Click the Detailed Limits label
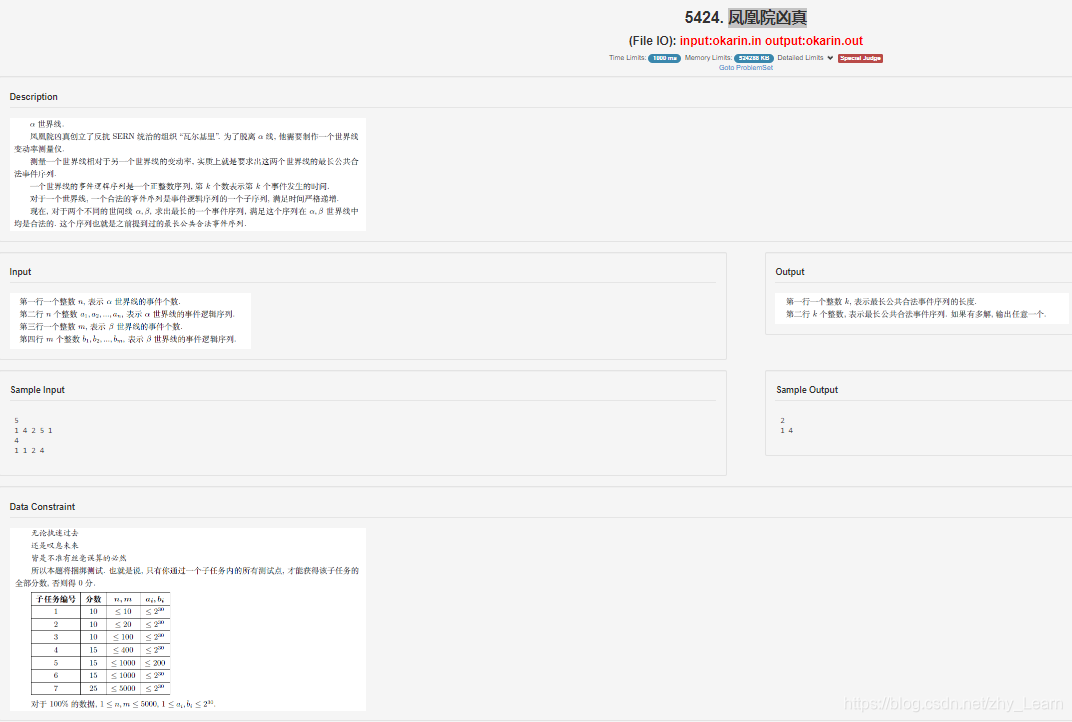The width and height of the screenshot is (1072, 722). (800, 58)
